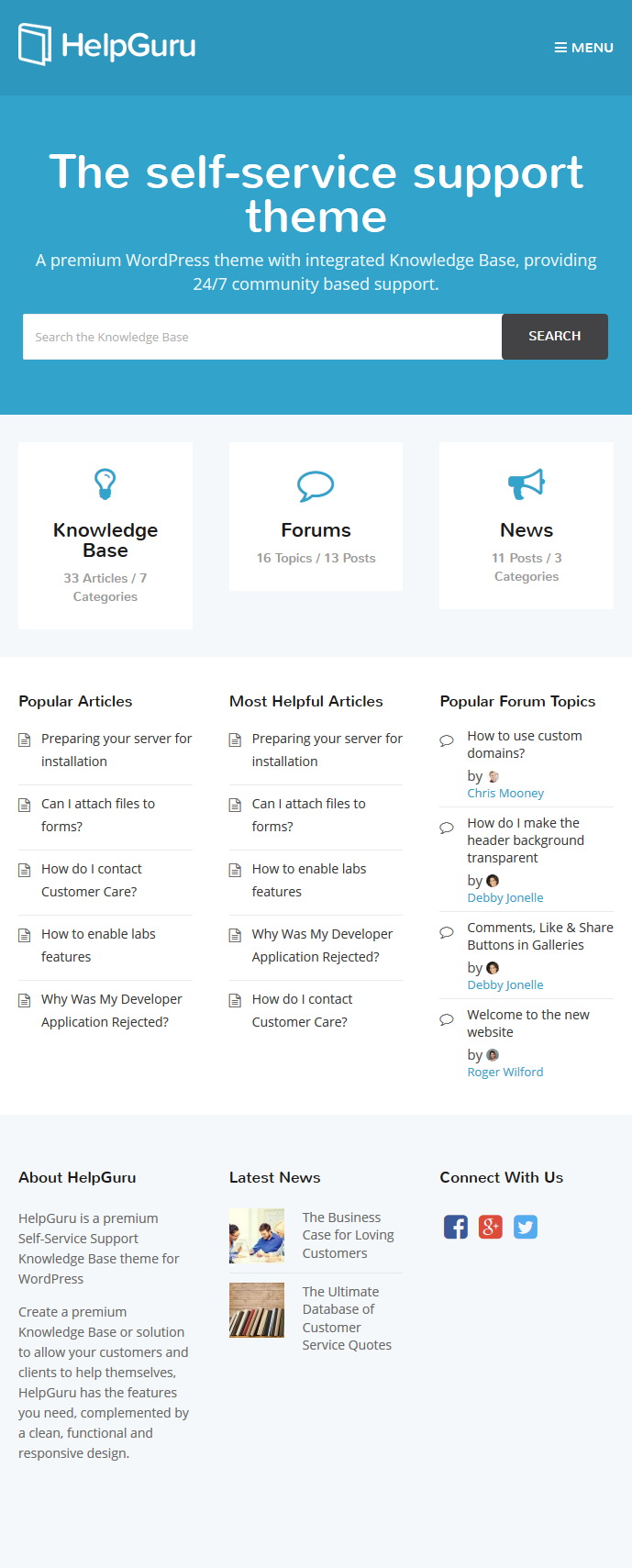
Task: Open the Forums section heading
Action: [x=316, y=530]
